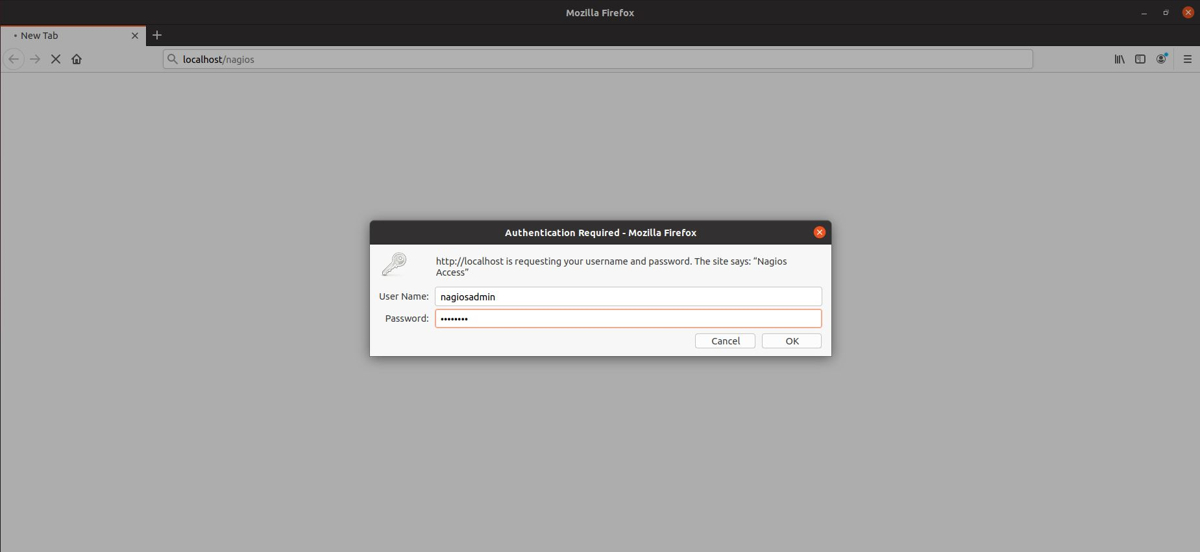Viewport: 1200px width, 552px height.
Task: Click the User Name field
Action: [x=628, y=296]
